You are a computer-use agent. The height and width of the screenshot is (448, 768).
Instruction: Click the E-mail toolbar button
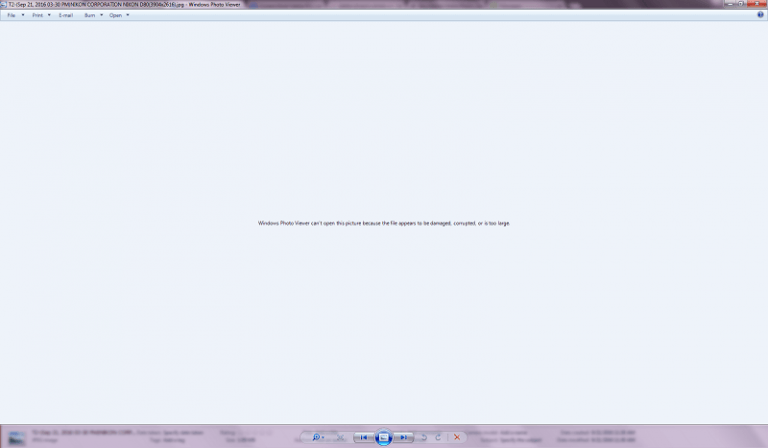click(66, 15)
